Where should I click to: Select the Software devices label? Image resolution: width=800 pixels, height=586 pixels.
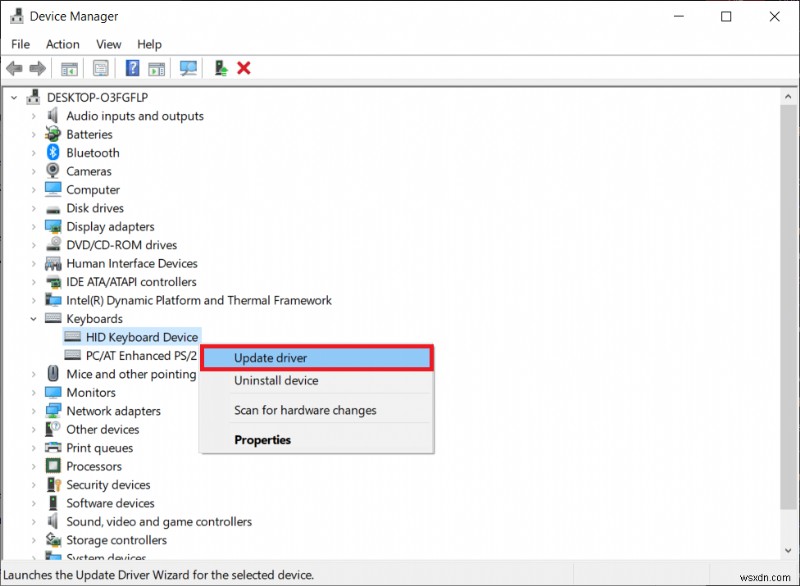click(110, 503)
